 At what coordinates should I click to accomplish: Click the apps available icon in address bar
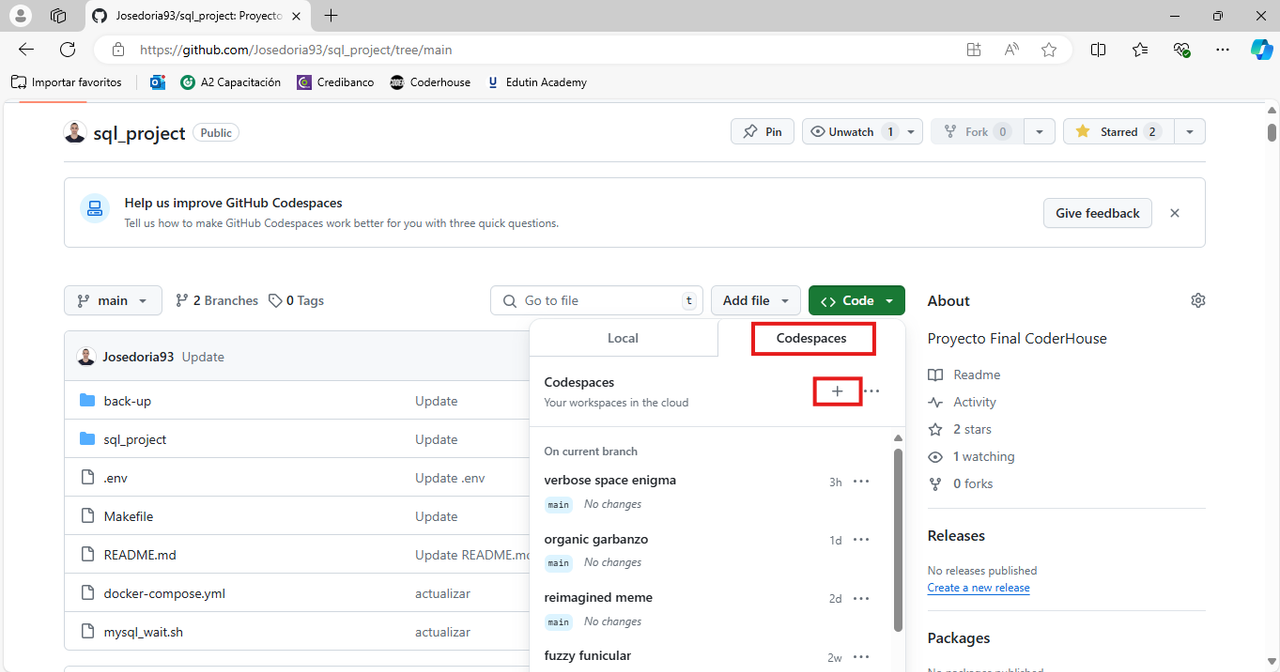pos(973,49)
